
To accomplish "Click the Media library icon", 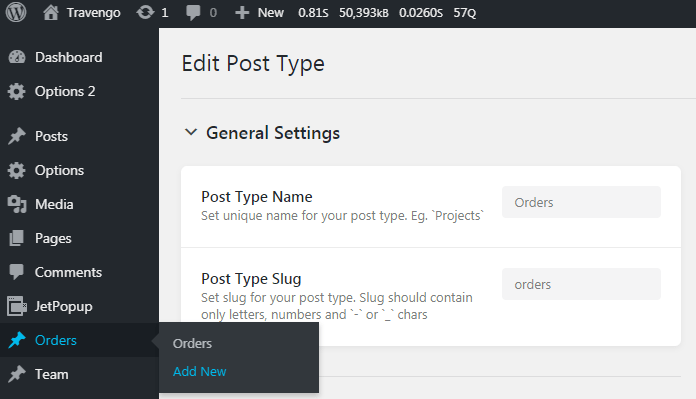I will pos(17,204).
